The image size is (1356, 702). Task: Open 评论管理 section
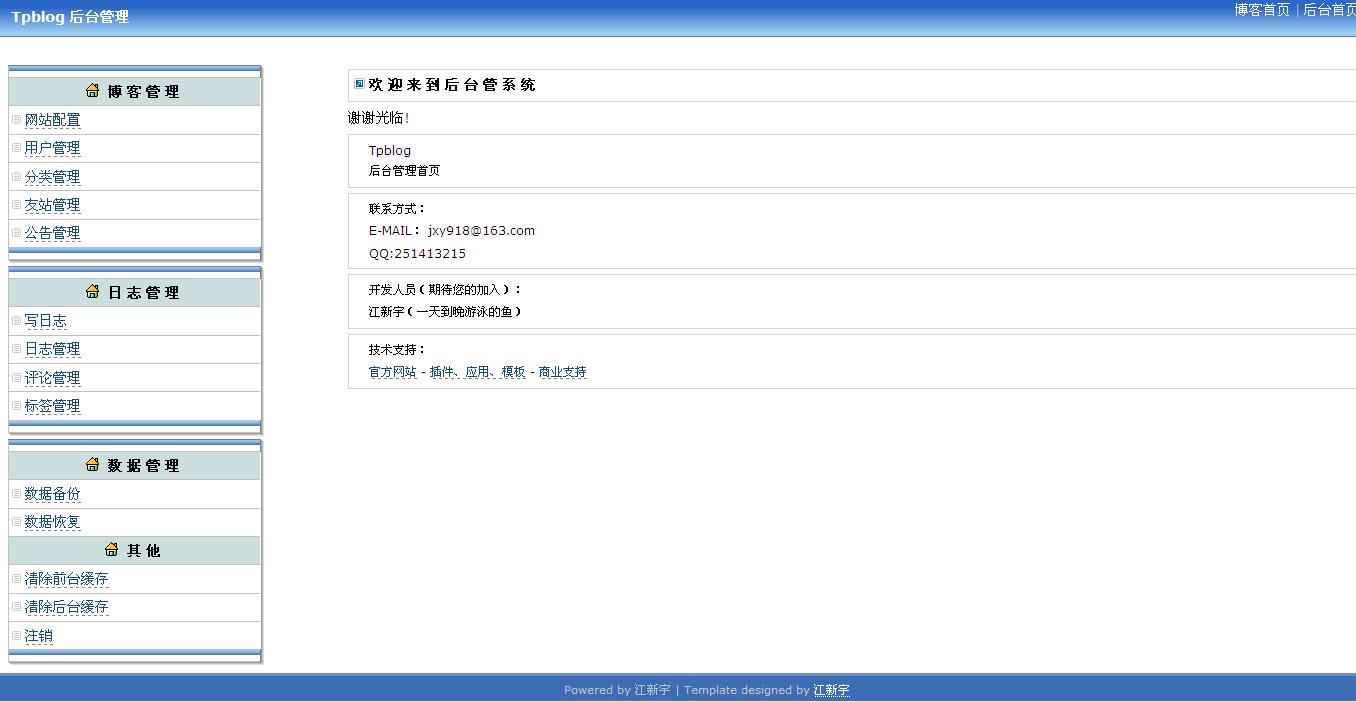52,378
